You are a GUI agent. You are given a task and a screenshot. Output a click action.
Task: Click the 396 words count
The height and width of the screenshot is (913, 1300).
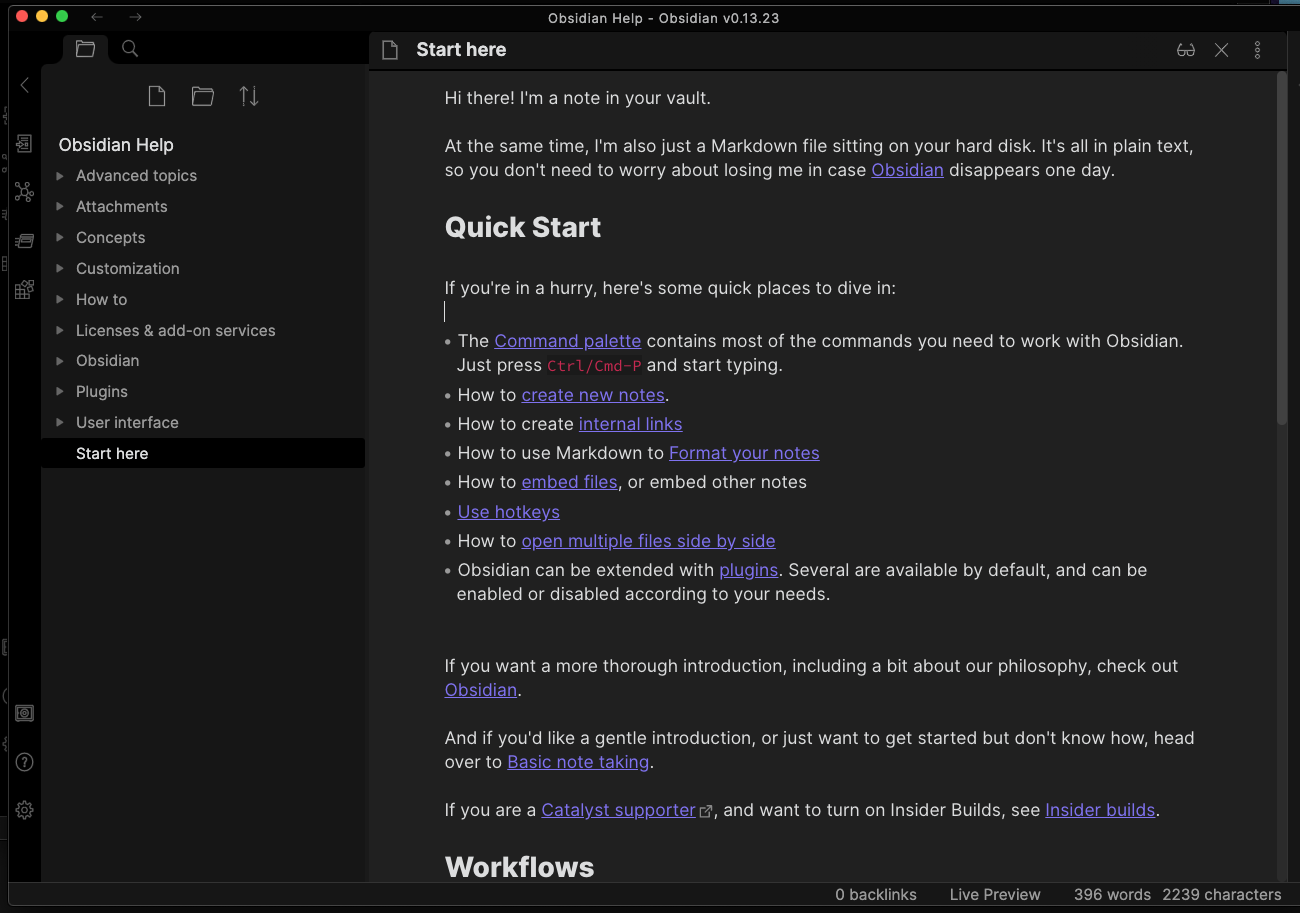tap(1112, 895)
